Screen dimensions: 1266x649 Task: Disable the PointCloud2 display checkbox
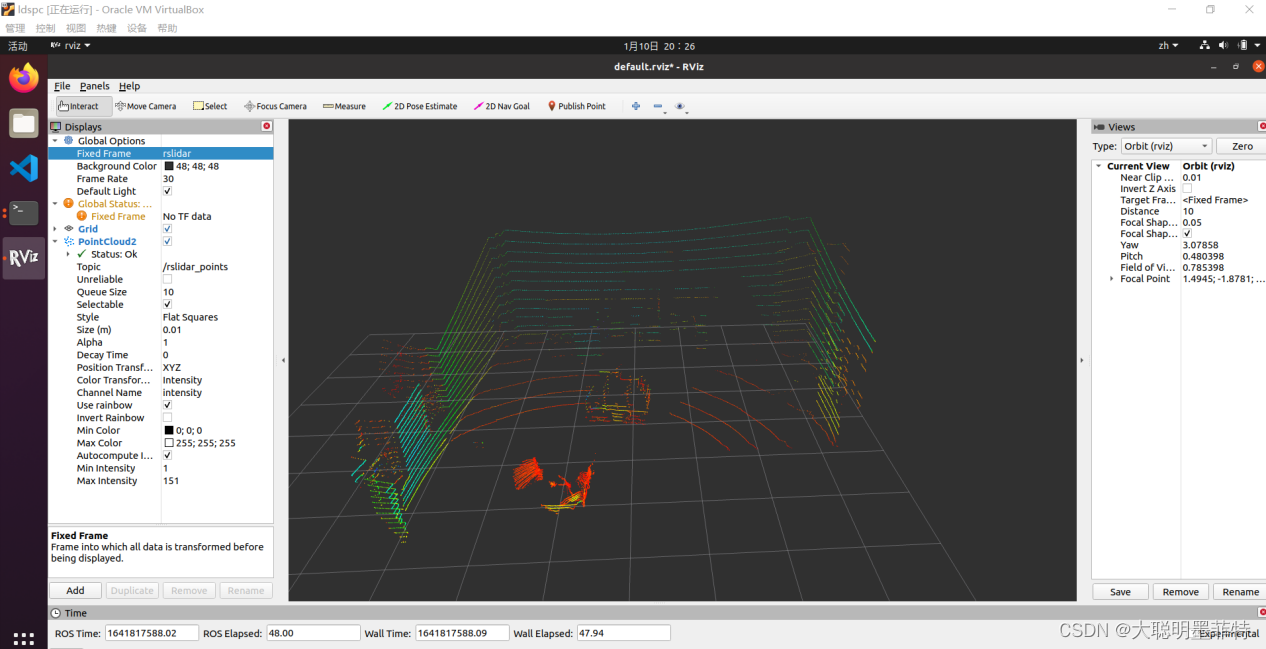(167, 241)
